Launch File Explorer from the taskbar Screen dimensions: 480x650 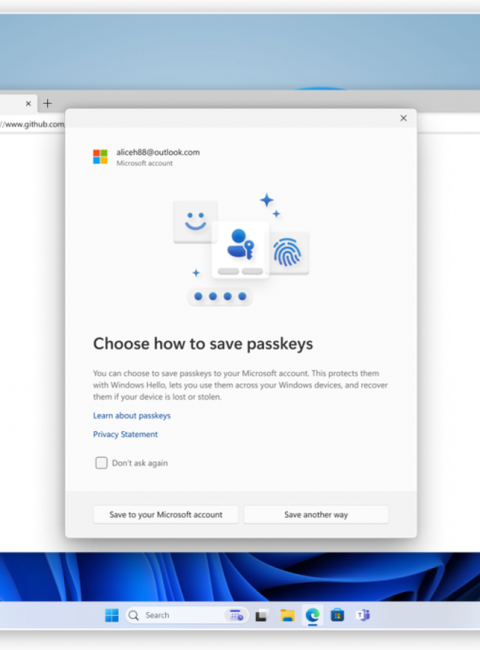coord(287,616)
